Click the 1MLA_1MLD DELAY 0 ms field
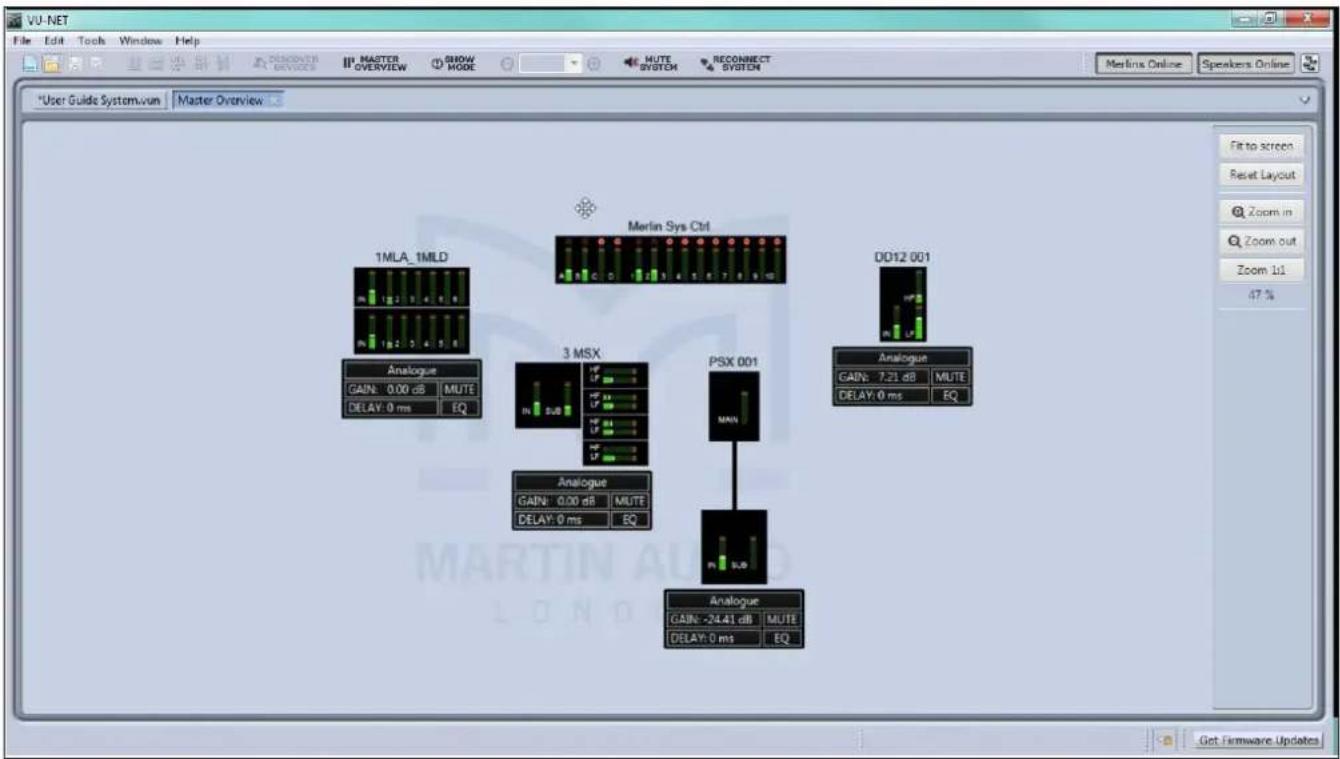This screenshot has height=759, width=1340. [392, 407]
